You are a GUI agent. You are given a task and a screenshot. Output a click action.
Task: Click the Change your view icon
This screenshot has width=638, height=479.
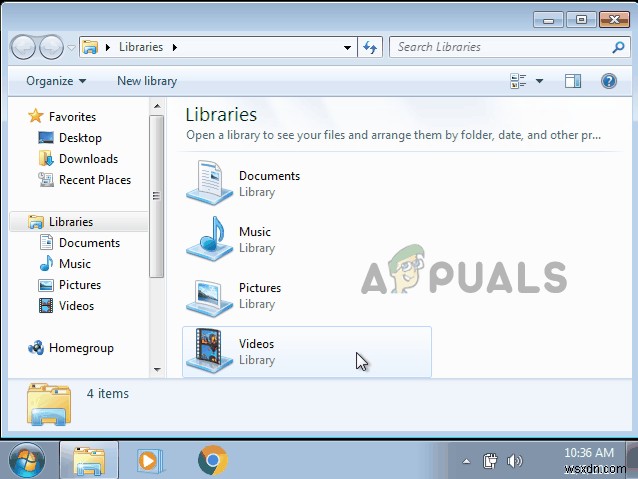point(518,81)
